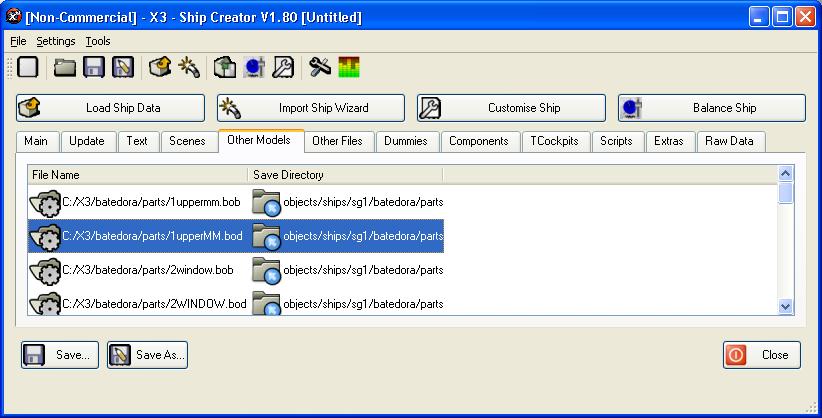
Task: Click the model list scrollbar thumb
Action: click(785, 192)
